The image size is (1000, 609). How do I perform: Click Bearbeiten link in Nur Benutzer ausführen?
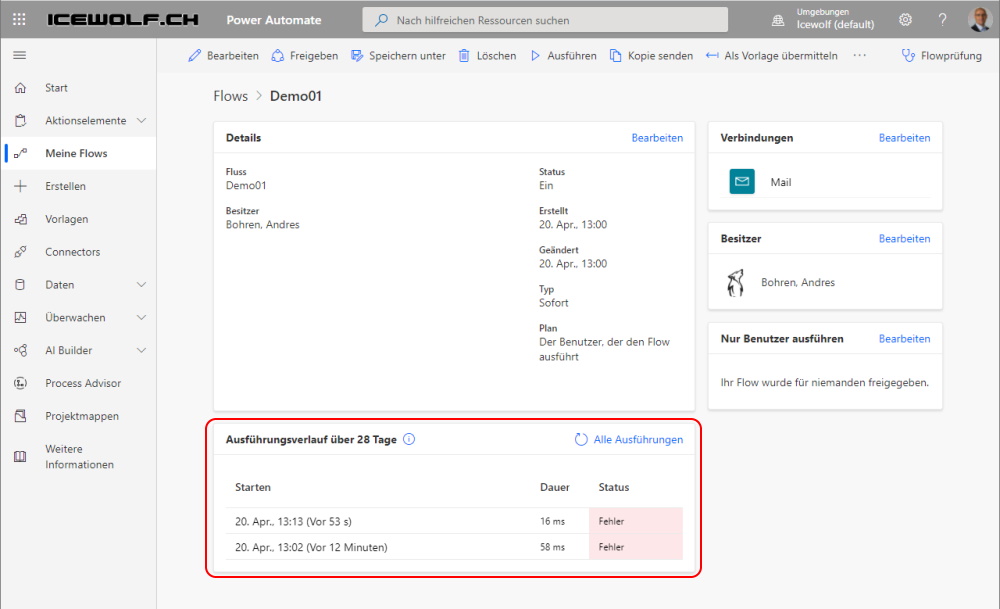(x=904, y=339)
